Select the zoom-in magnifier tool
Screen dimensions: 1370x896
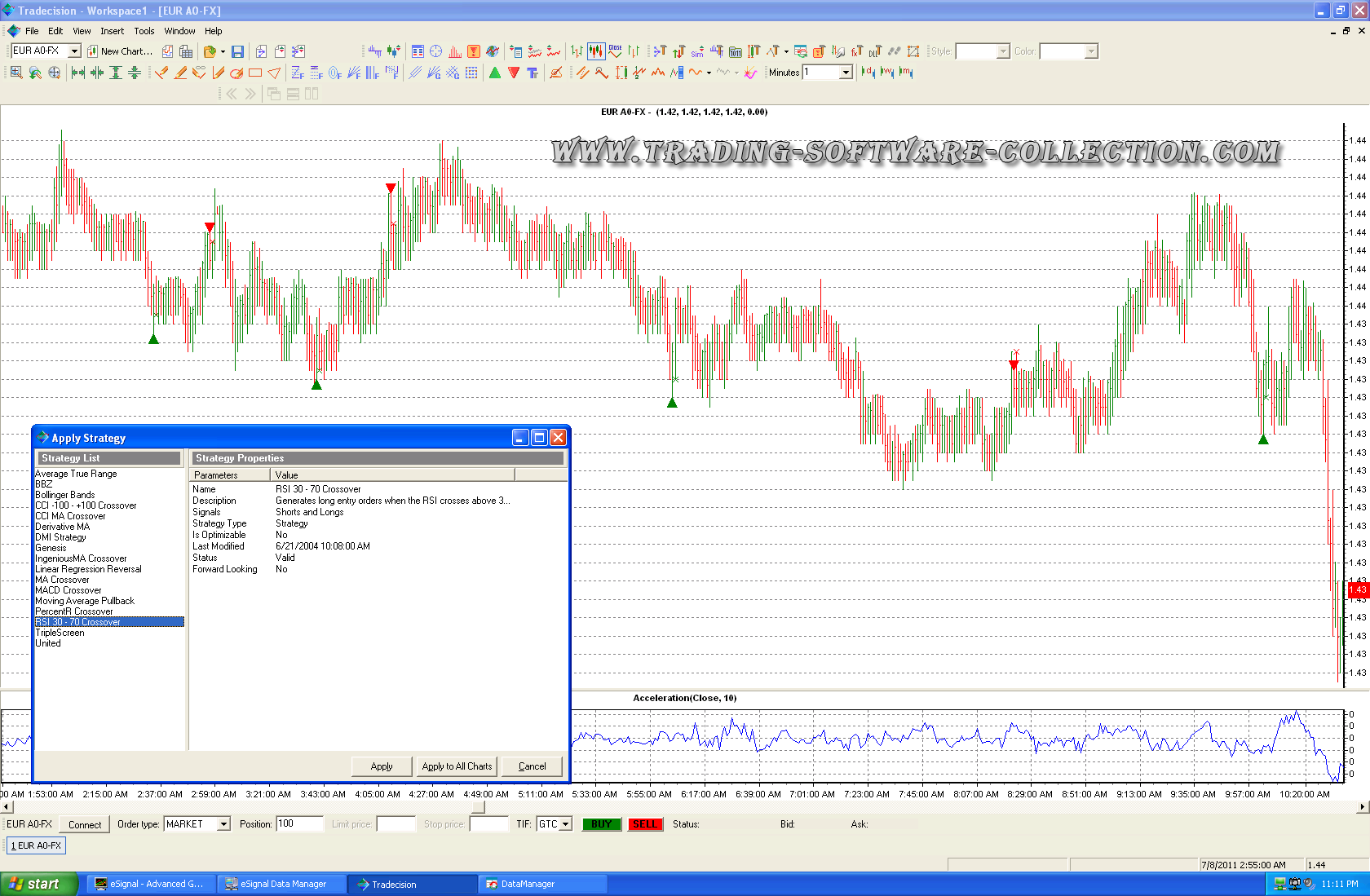click(16, 73)
